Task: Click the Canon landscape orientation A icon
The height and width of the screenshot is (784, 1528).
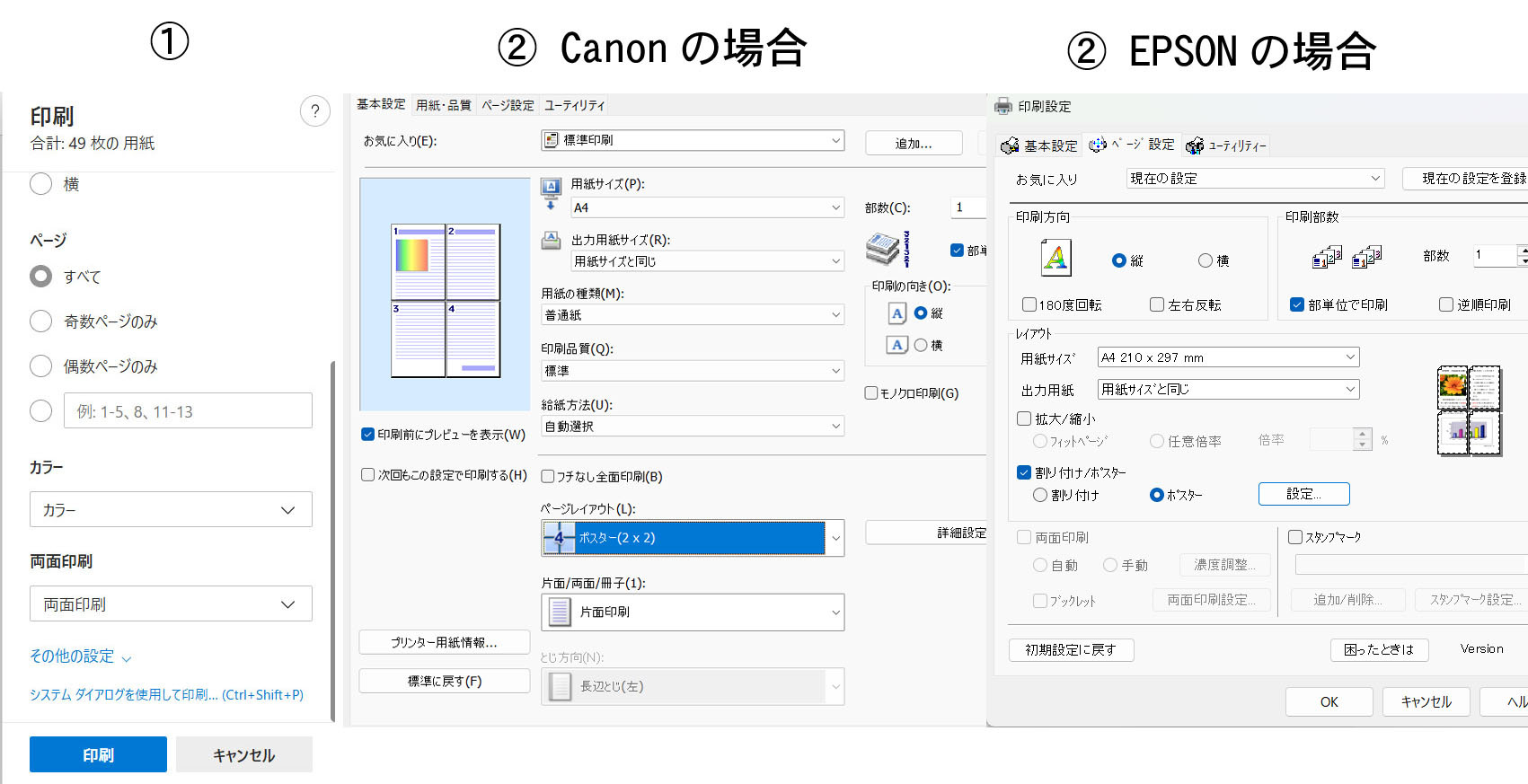Action: [x=896, y=345]
